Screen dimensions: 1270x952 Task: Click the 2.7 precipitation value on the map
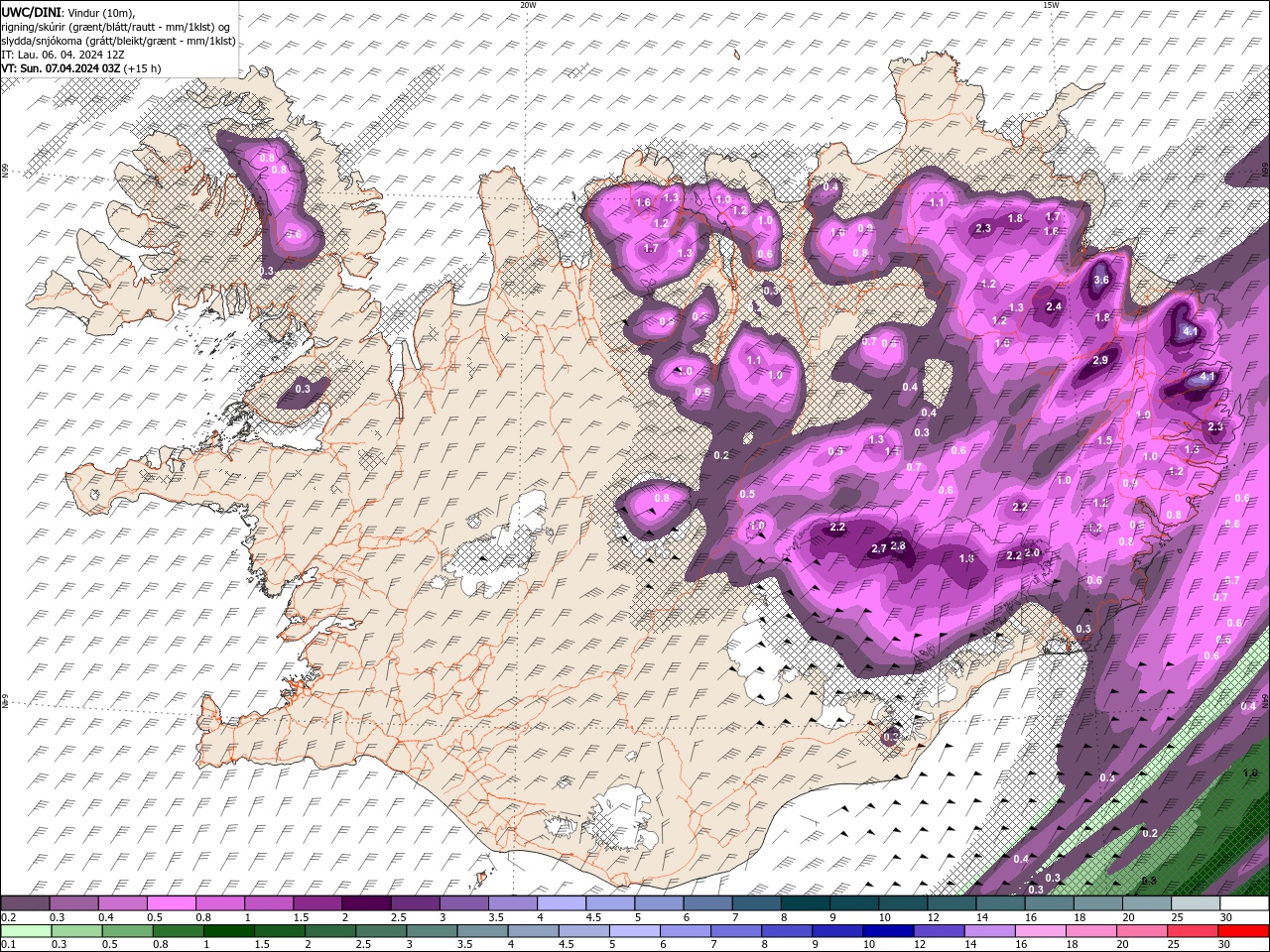click(x=878, y=548)
